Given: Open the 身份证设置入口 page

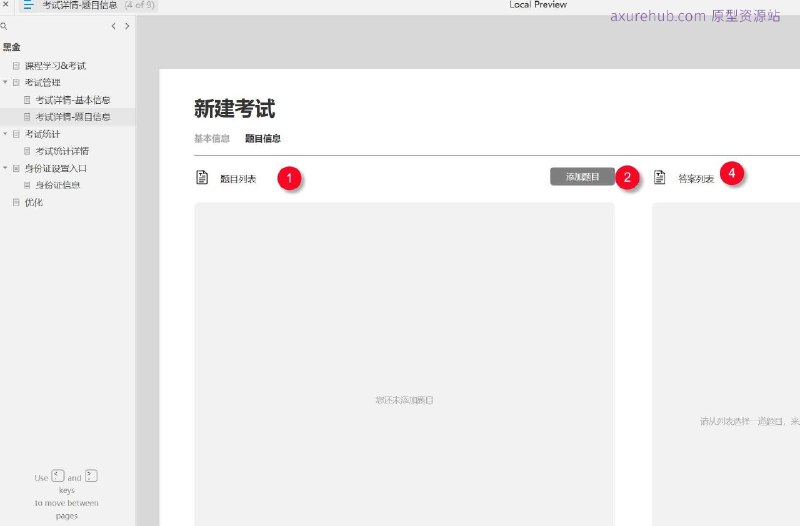Looking at the screenshot, I should click(x=56, y=168).
